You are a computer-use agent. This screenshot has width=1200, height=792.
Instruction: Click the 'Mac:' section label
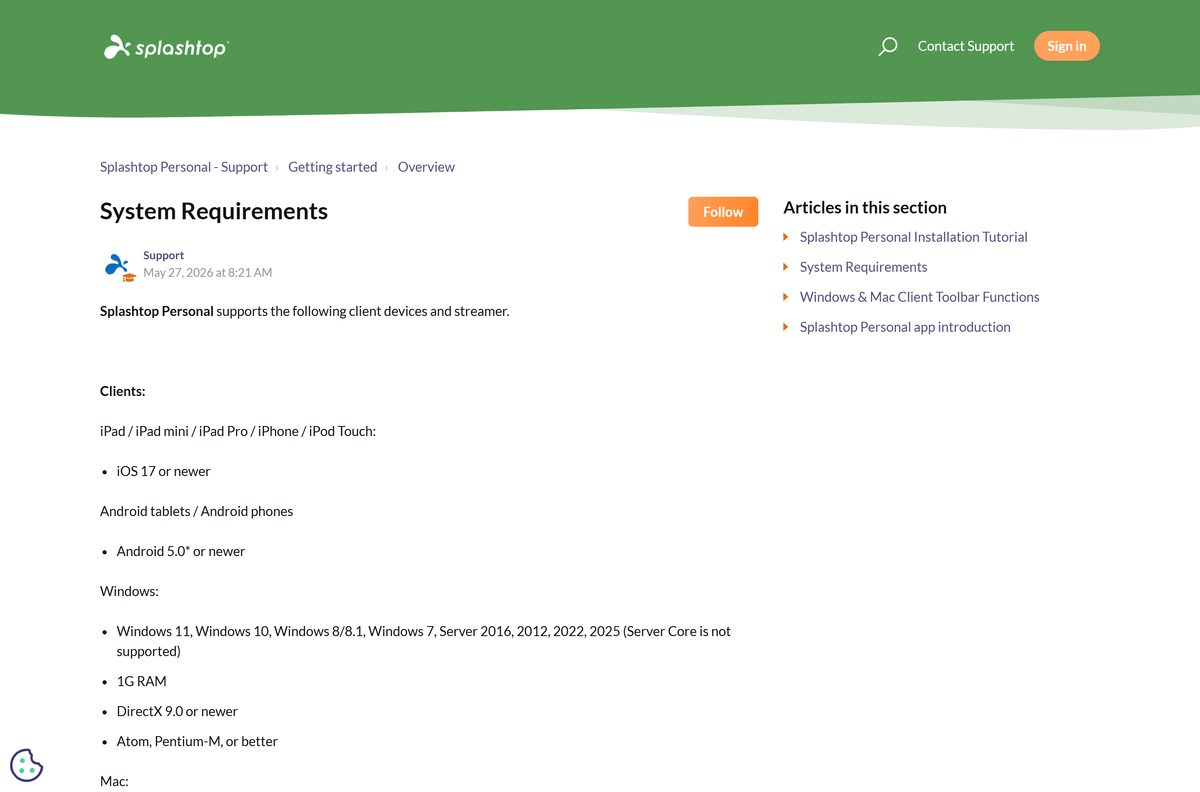(114, 781)
